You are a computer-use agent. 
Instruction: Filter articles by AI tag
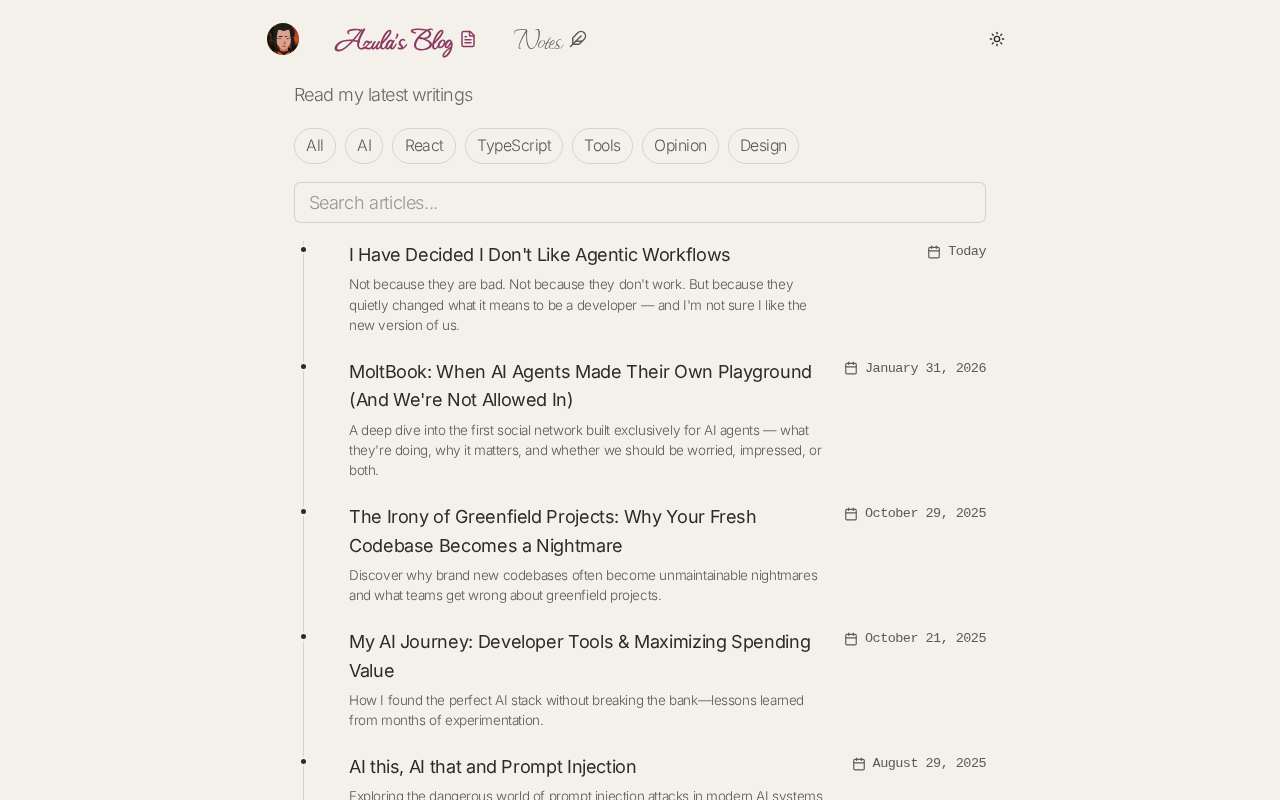click(364, 146)
